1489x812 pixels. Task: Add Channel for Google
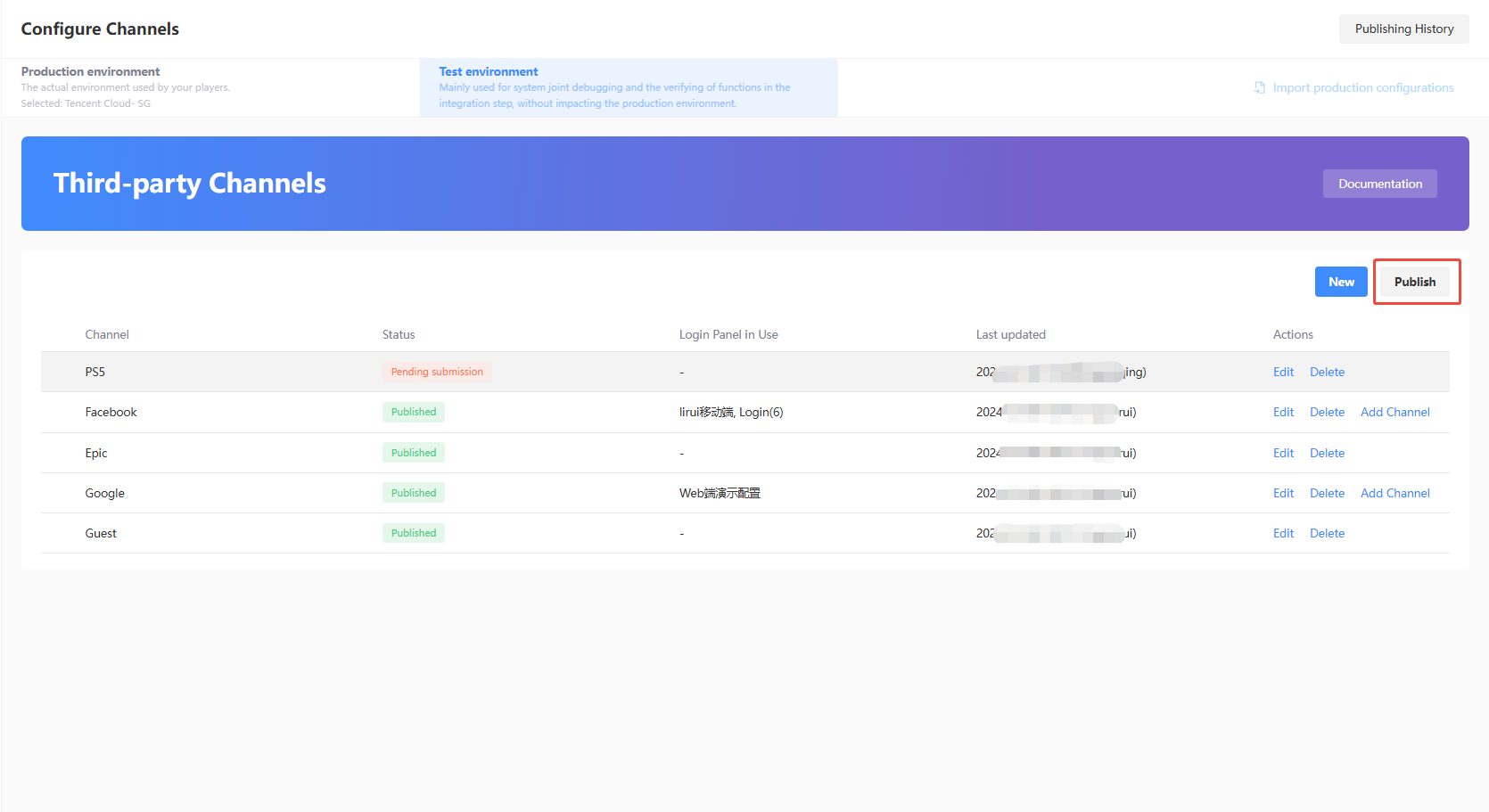click(1394, 492)
